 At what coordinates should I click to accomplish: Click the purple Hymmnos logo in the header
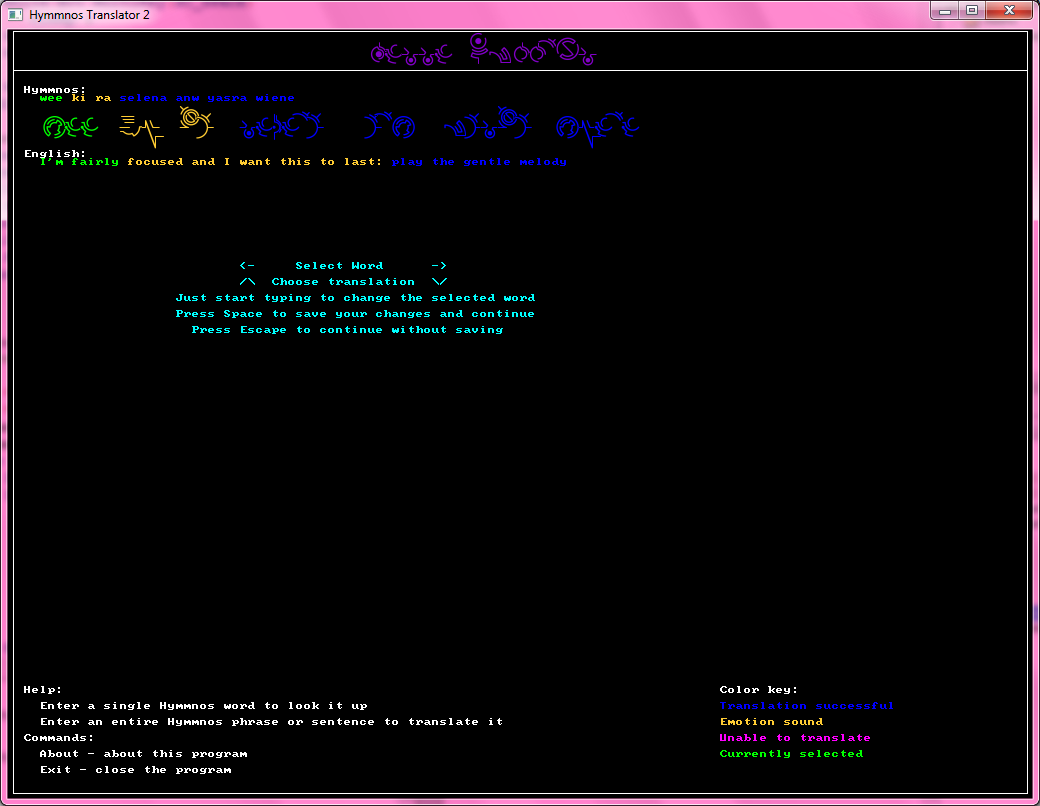pos(483,51)
